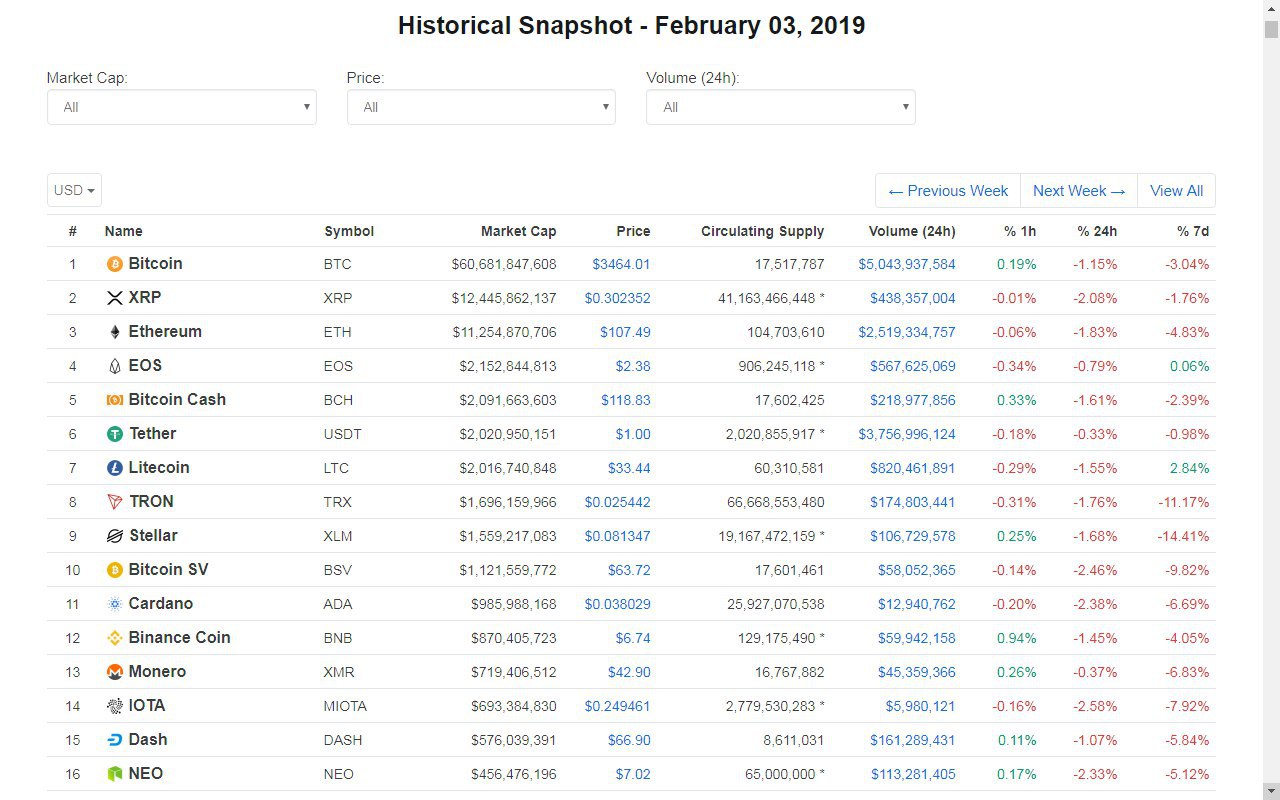Image resolution: width=1280 pixels, height=800 pixels.
Task: Click the Dash blue logo icon
Action: [x=115, y=740]
